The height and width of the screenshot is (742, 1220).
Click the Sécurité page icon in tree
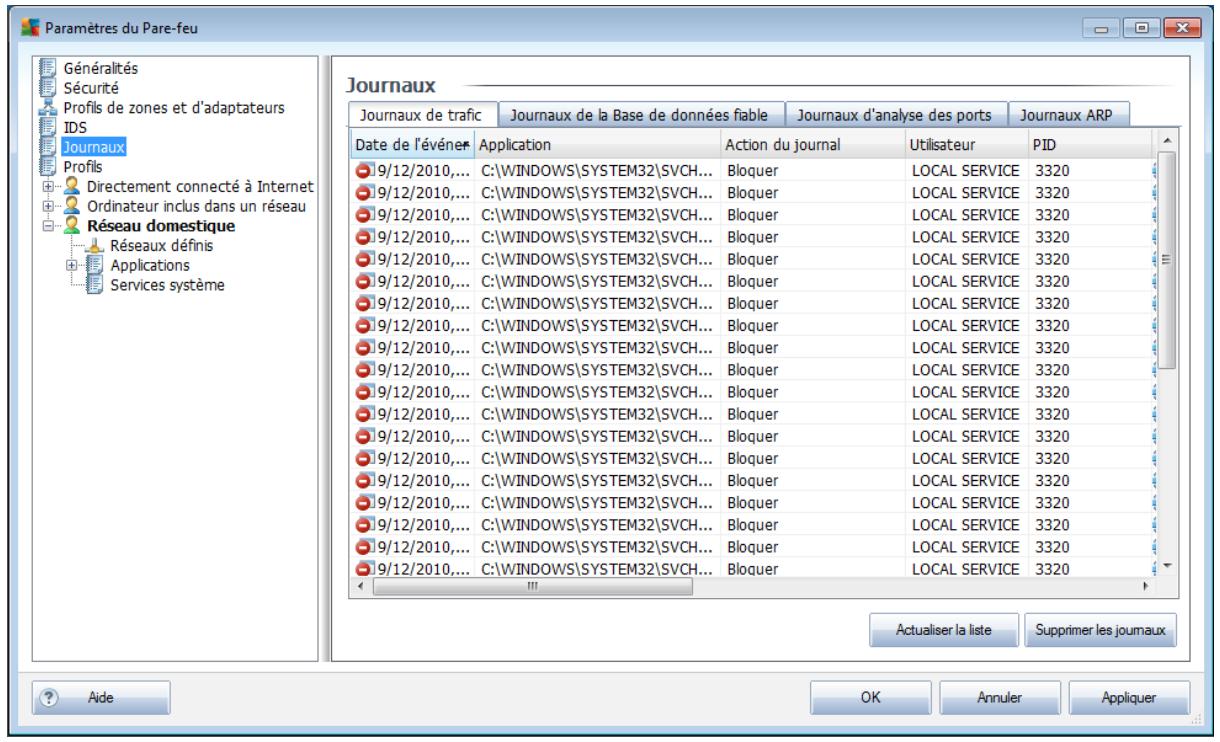pyautogui.click(x=48, y=88)
